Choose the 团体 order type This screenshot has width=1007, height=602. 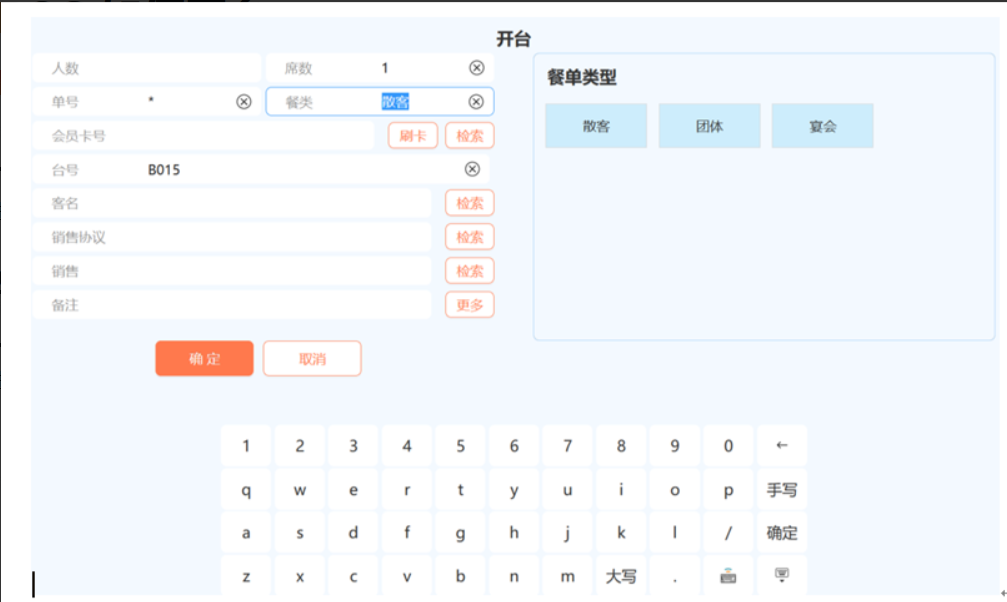point(709,126)
